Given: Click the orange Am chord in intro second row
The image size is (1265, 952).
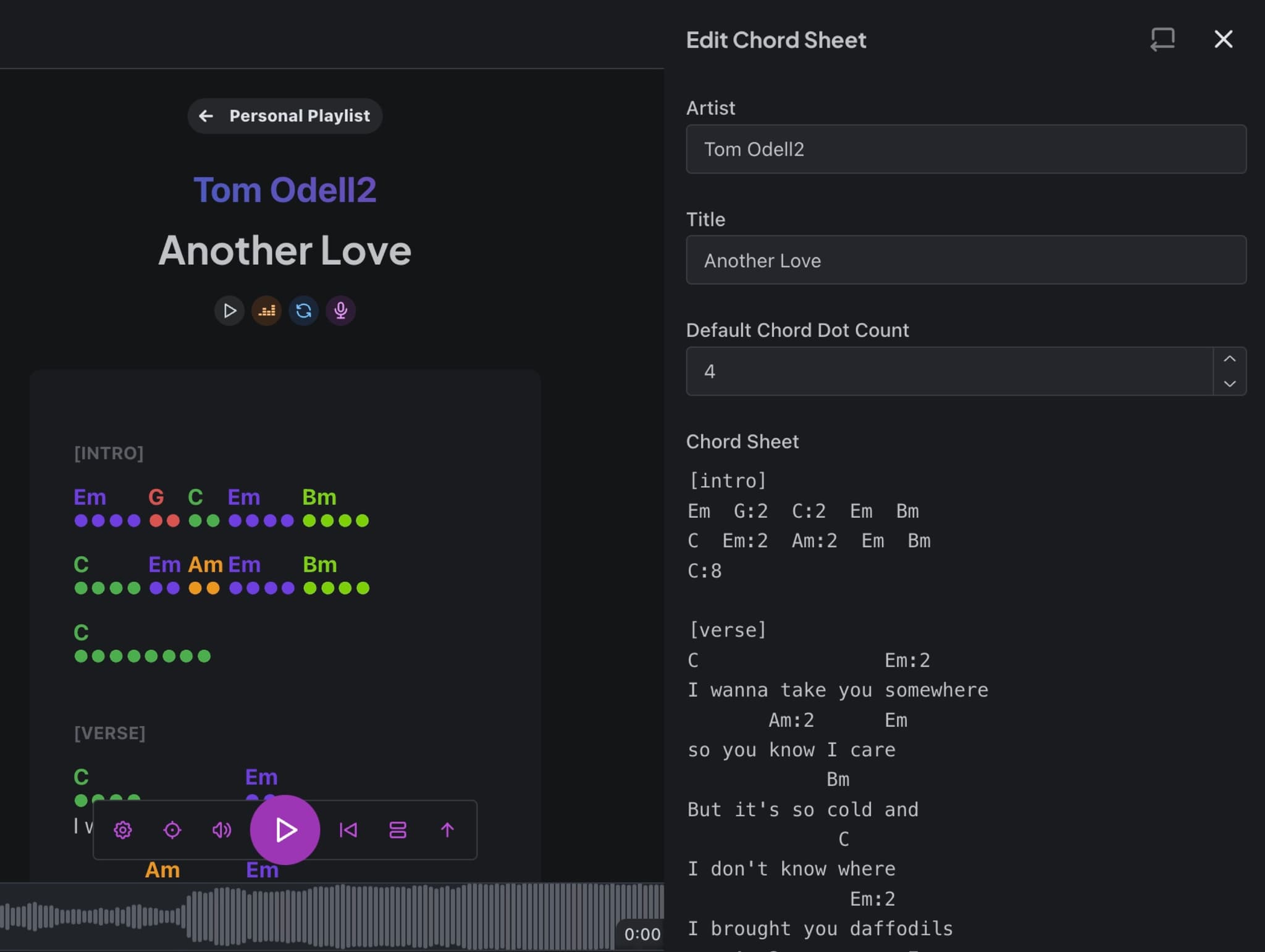Looking at the screenshot, I should coord(206,564).
